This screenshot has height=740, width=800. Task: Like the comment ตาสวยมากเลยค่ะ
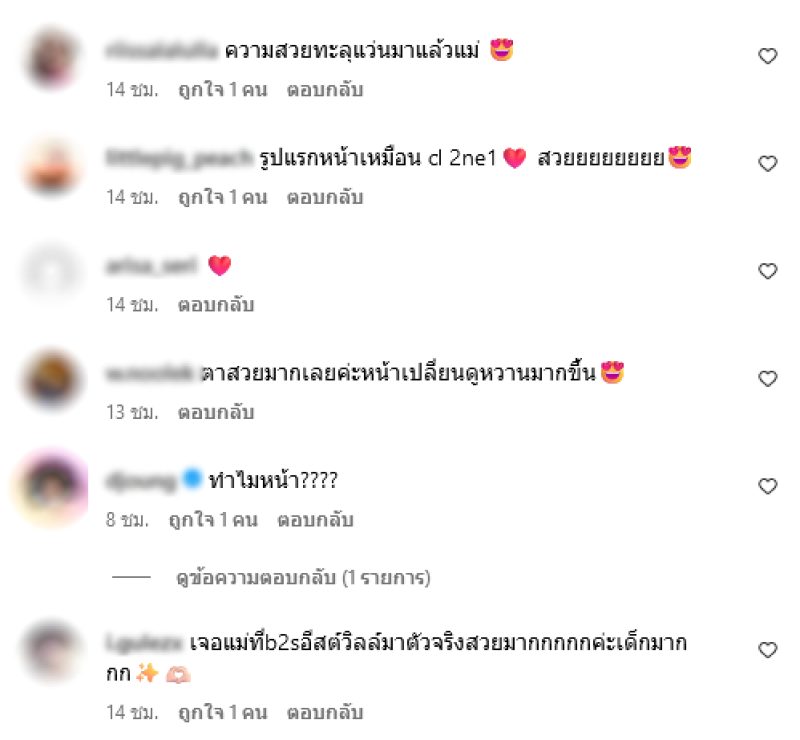click(x=767, y=379)
